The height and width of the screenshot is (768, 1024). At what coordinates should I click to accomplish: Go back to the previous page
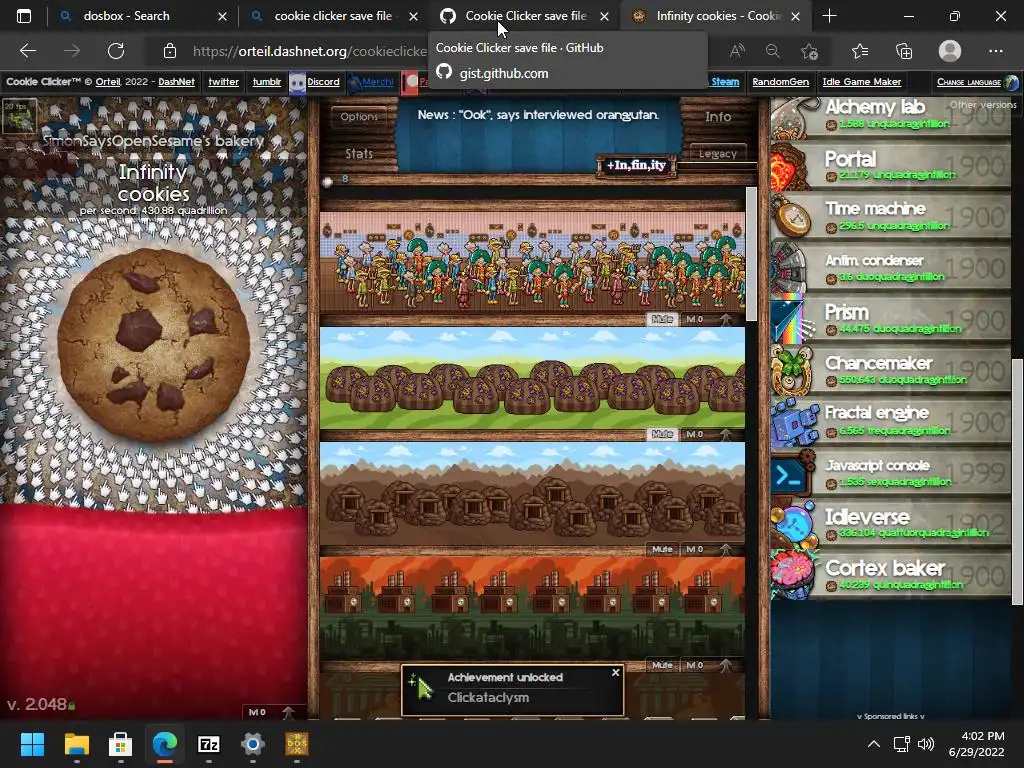pos(28,51)
